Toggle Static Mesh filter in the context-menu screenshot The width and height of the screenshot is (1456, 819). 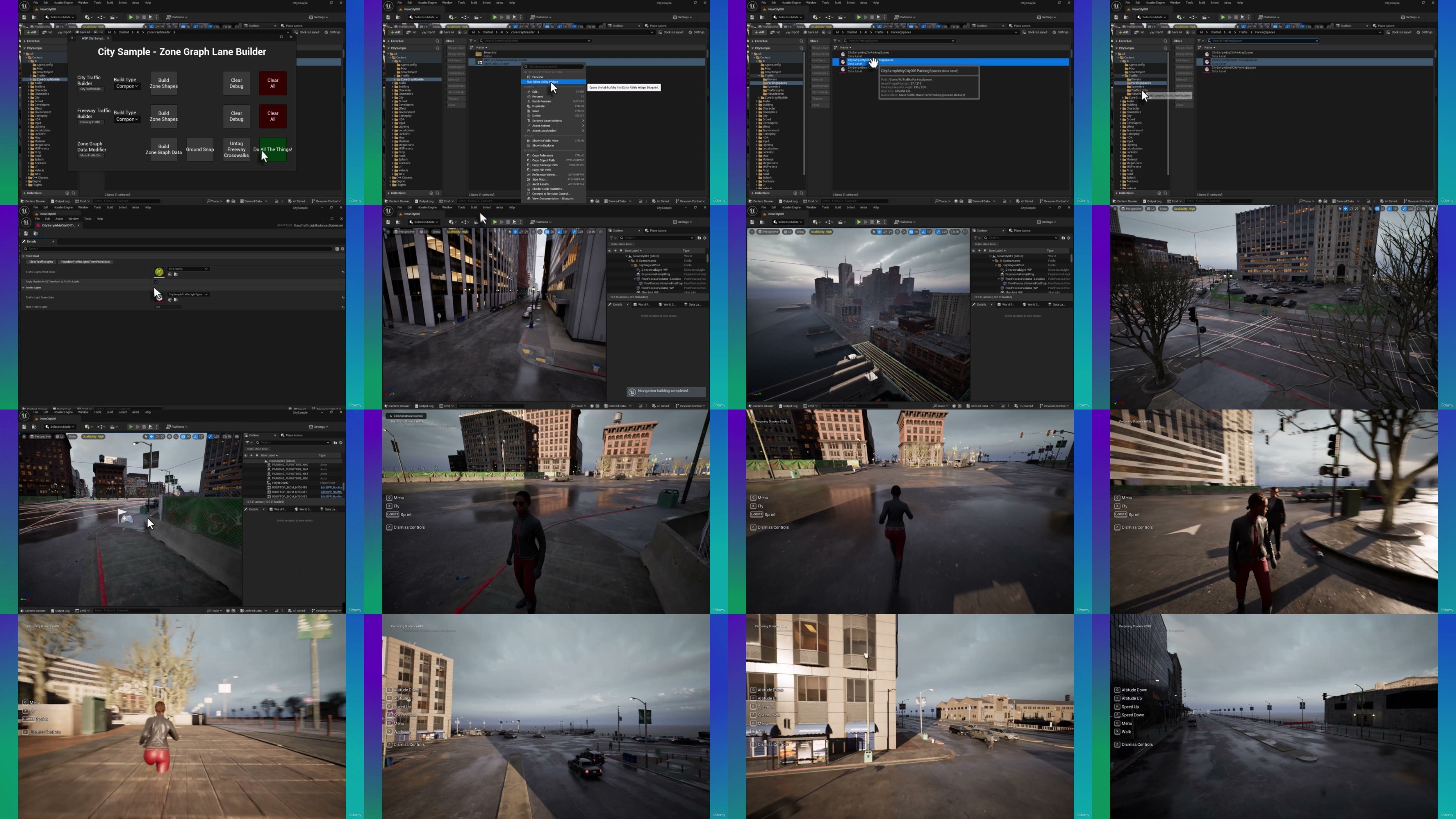click(x=455, y=92)
